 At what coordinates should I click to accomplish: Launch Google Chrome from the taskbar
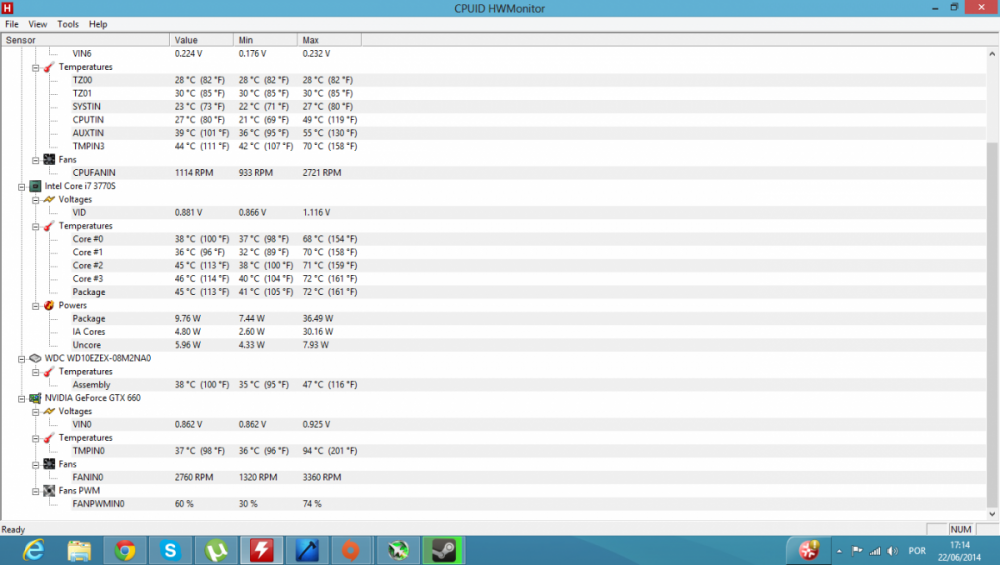[x=125, y=549]
